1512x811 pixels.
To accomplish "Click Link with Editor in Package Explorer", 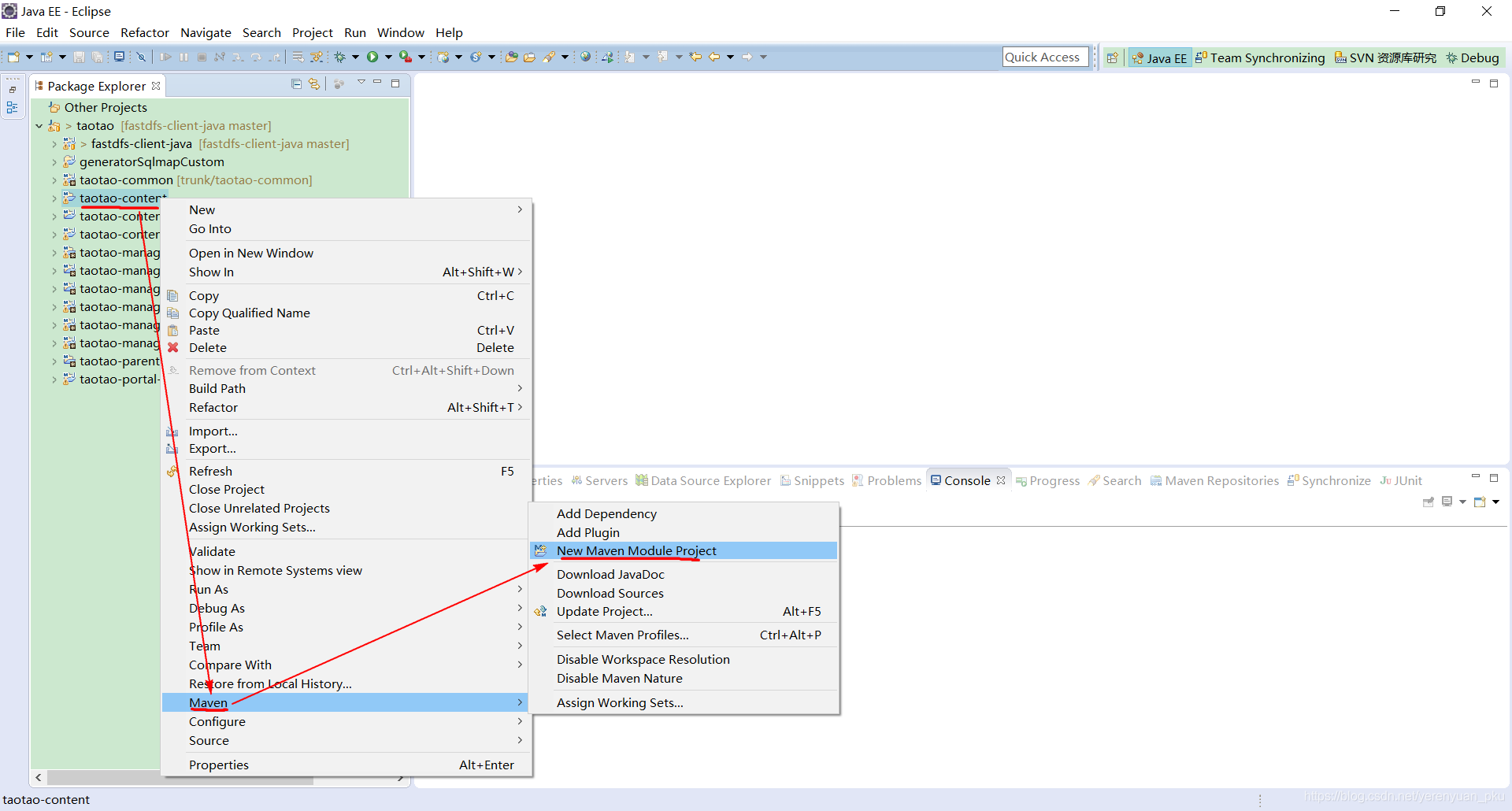I will 314,83.
